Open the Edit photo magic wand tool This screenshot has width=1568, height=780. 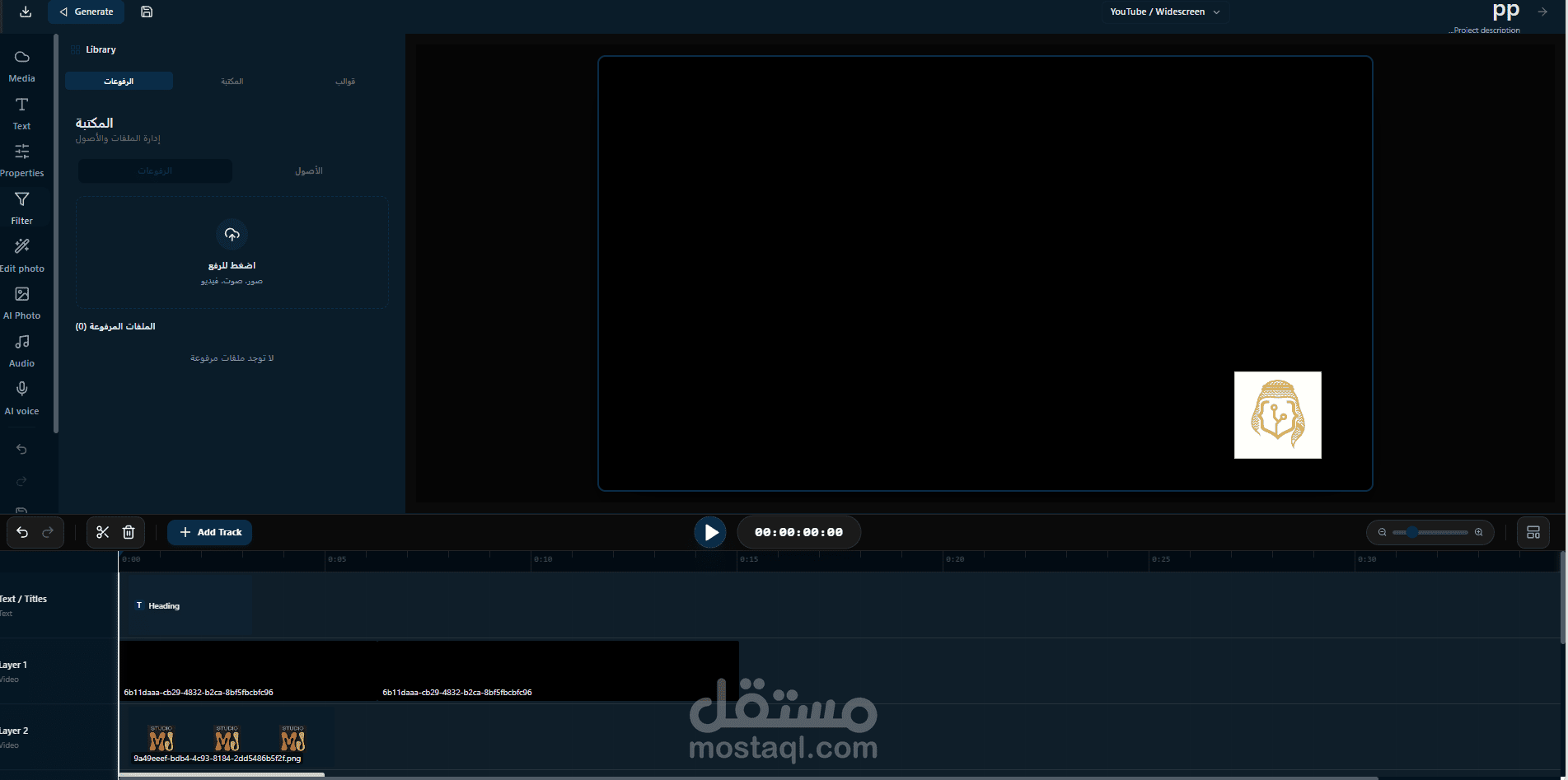click(21, 256)
